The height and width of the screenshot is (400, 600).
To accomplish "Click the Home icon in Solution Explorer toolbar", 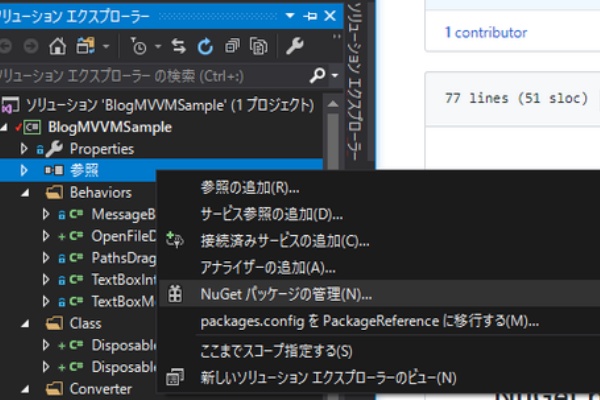I will [57, 47].
